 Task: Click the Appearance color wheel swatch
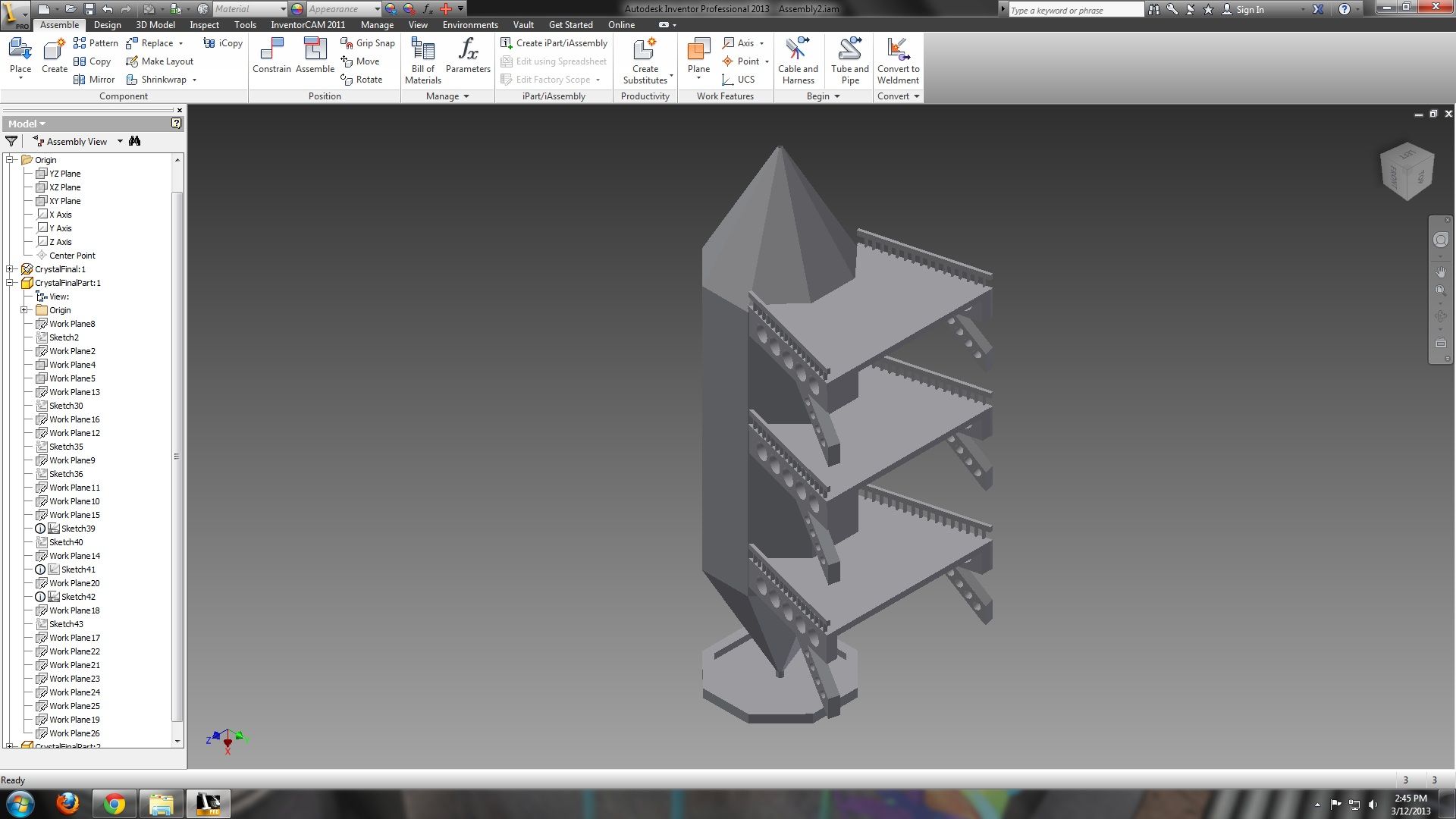pyautogui.click(x=296, y=9)
